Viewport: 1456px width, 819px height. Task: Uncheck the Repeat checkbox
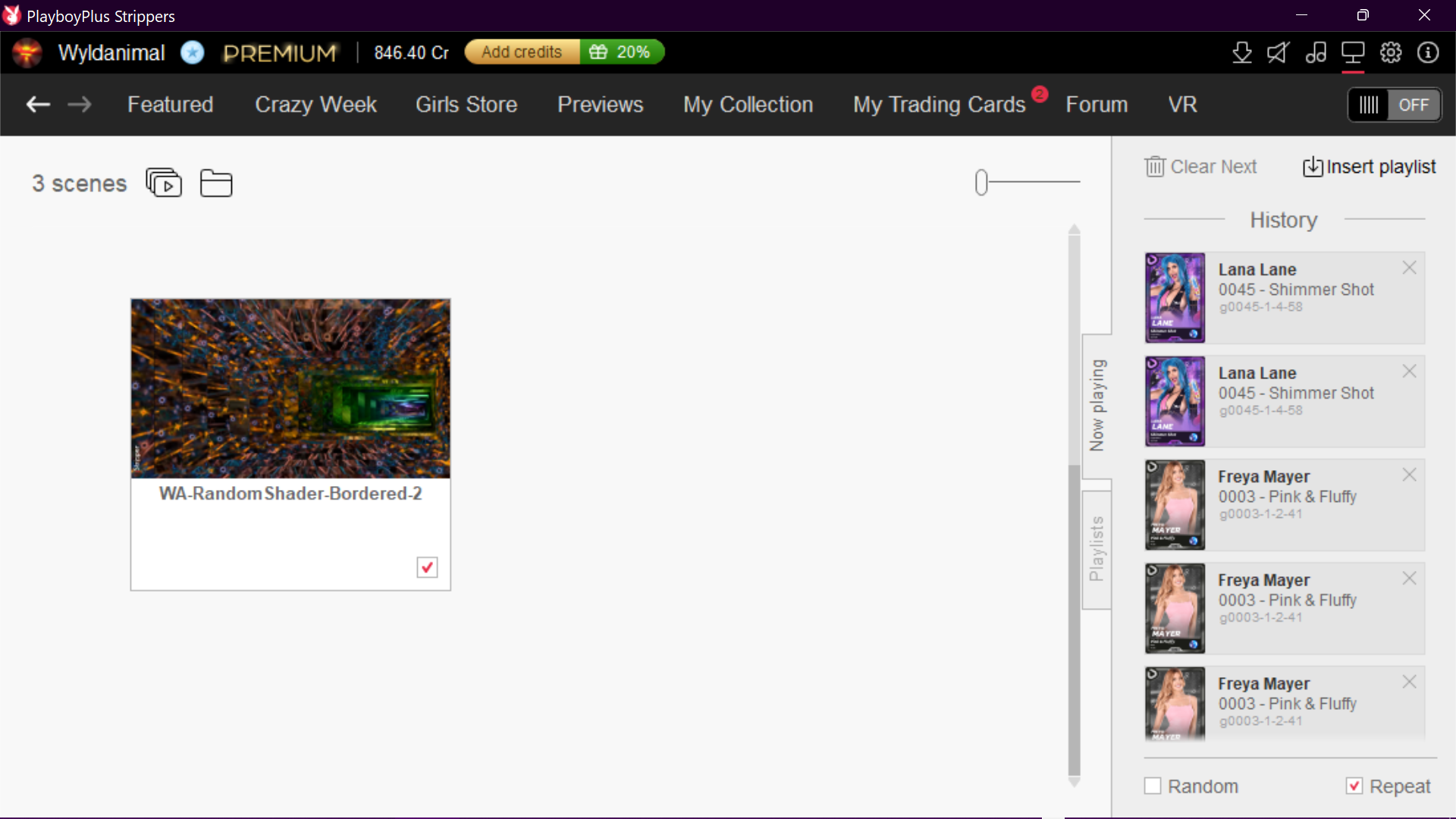click(x=1354, y=786)
